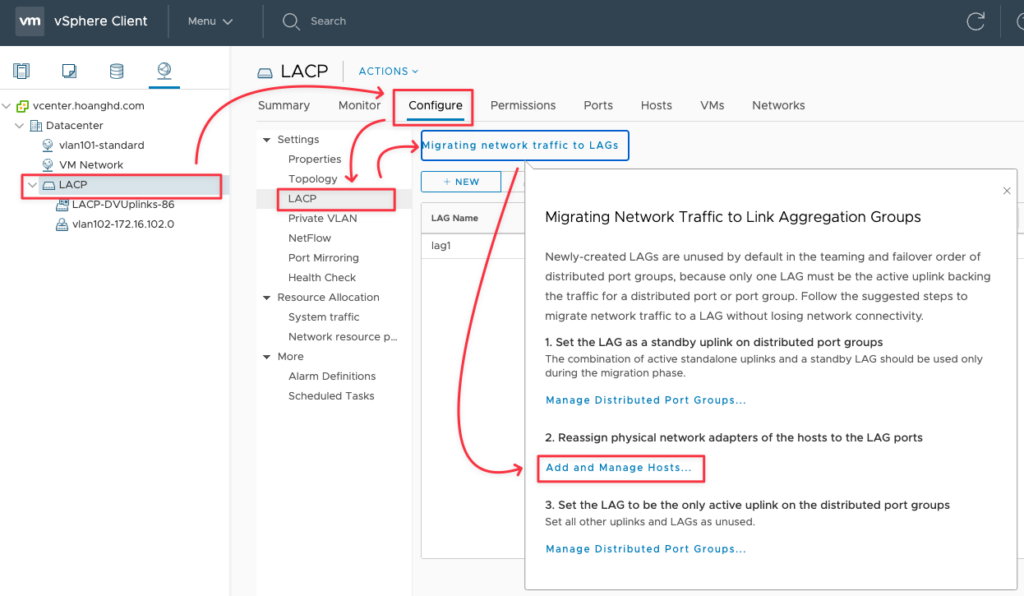Click the uplink port group icon beside LACP-DVUplinks-86
This screenshot has width=1024, height=596.
coord(62,204)
